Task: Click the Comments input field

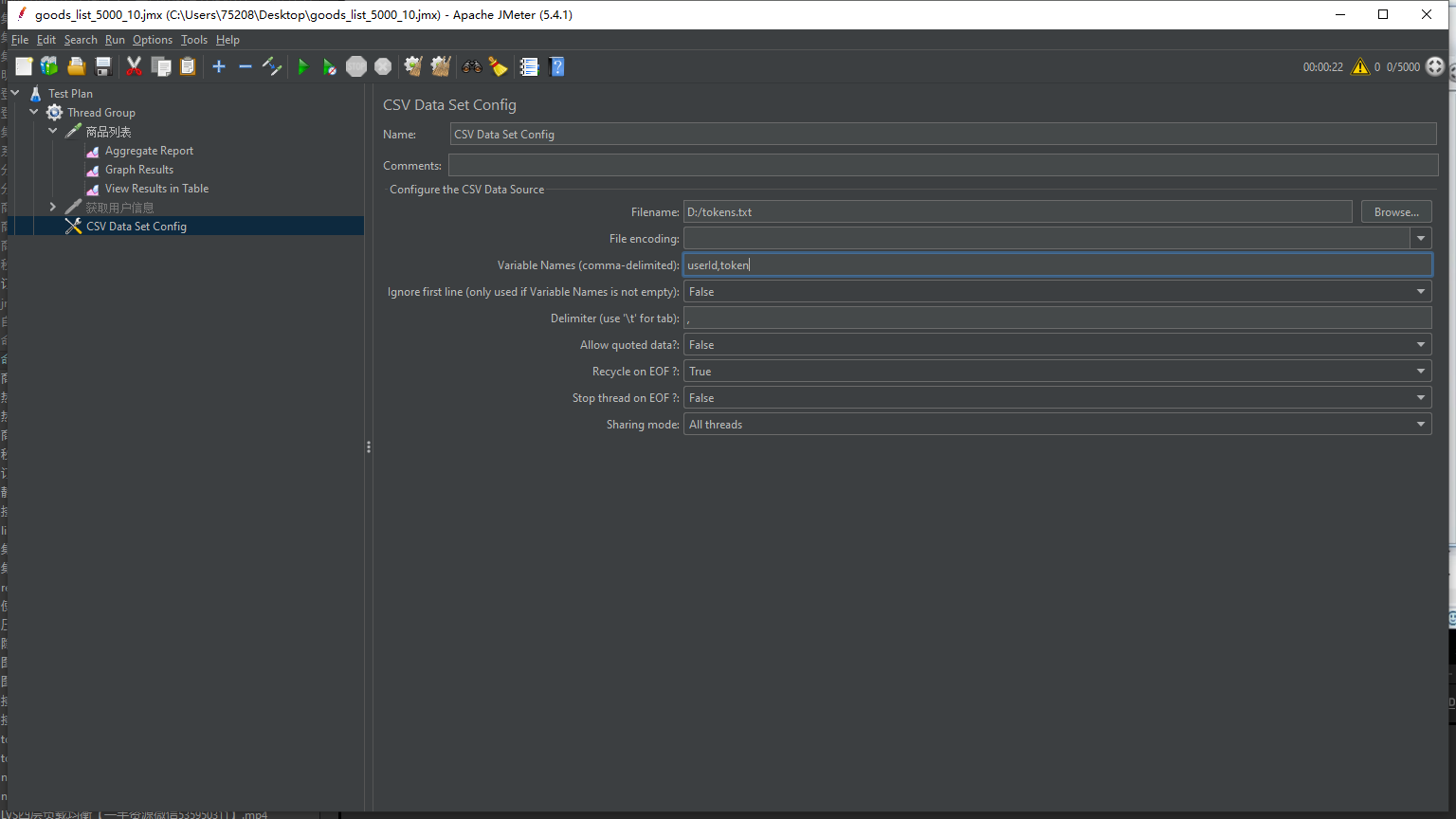Action: [943, 165]
